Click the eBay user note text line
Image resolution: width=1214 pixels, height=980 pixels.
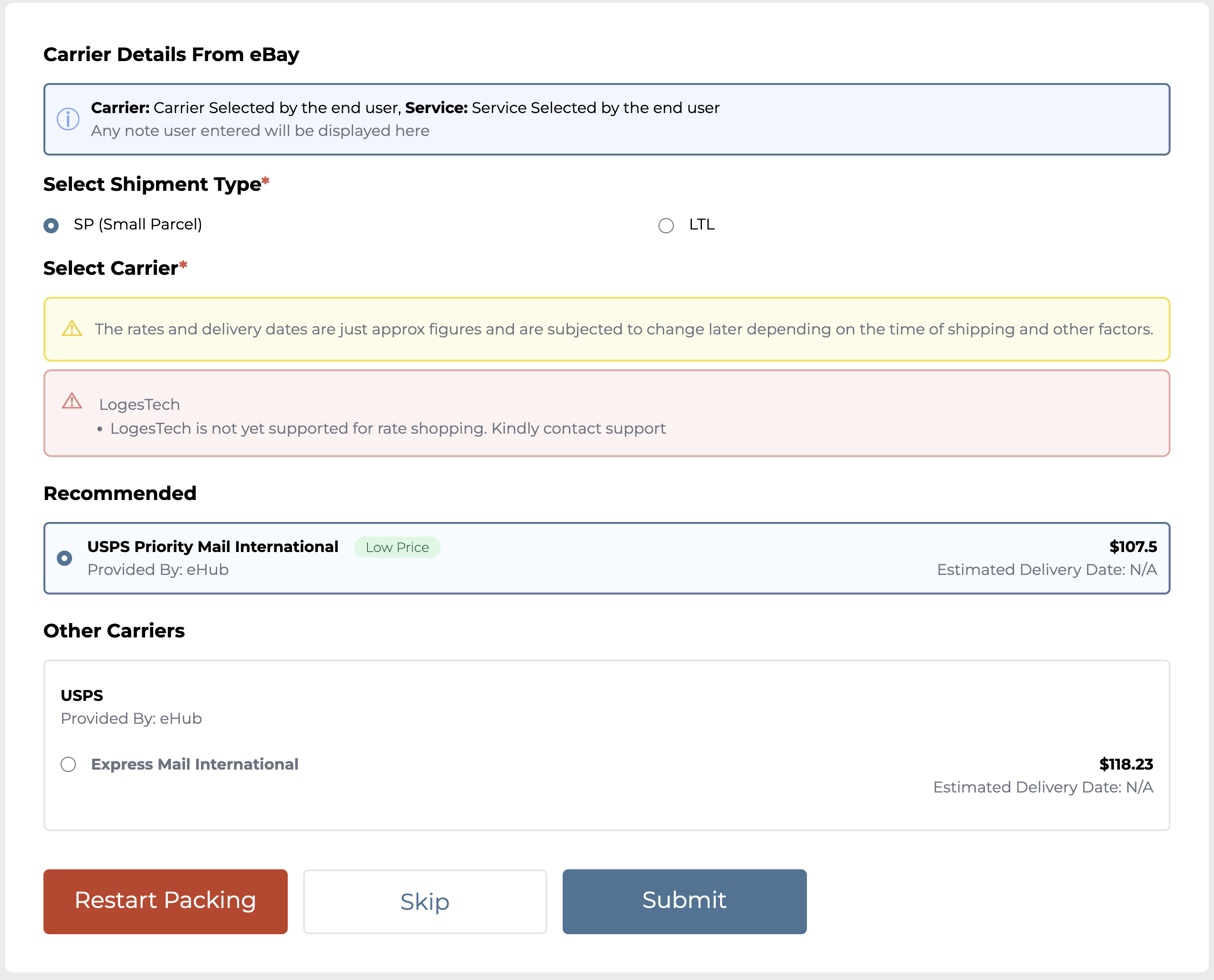coord(260,130)
